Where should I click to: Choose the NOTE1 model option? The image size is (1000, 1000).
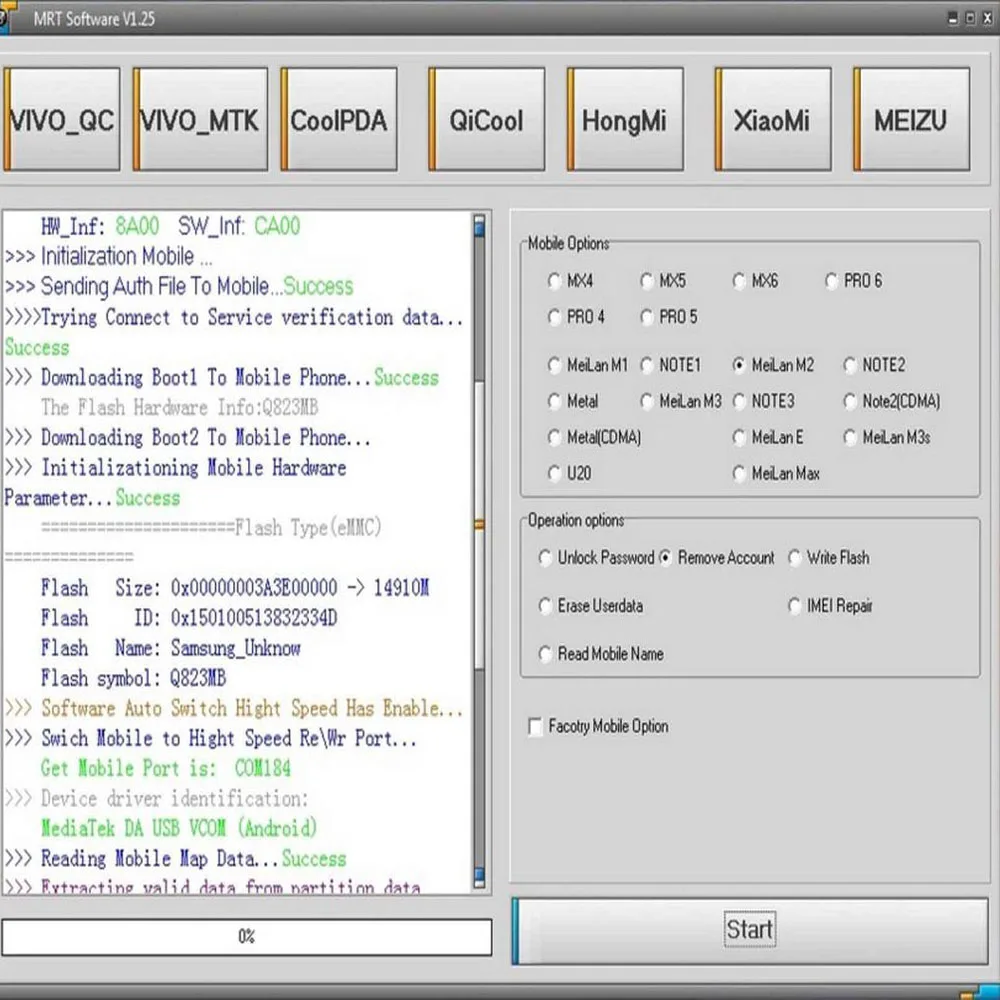coord(670,365)
